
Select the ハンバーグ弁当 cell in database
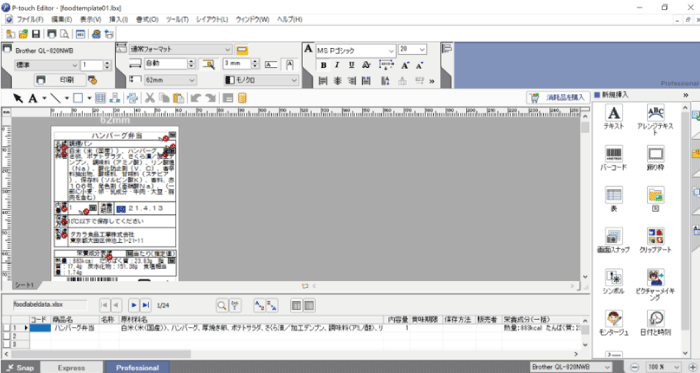[74, 328]
